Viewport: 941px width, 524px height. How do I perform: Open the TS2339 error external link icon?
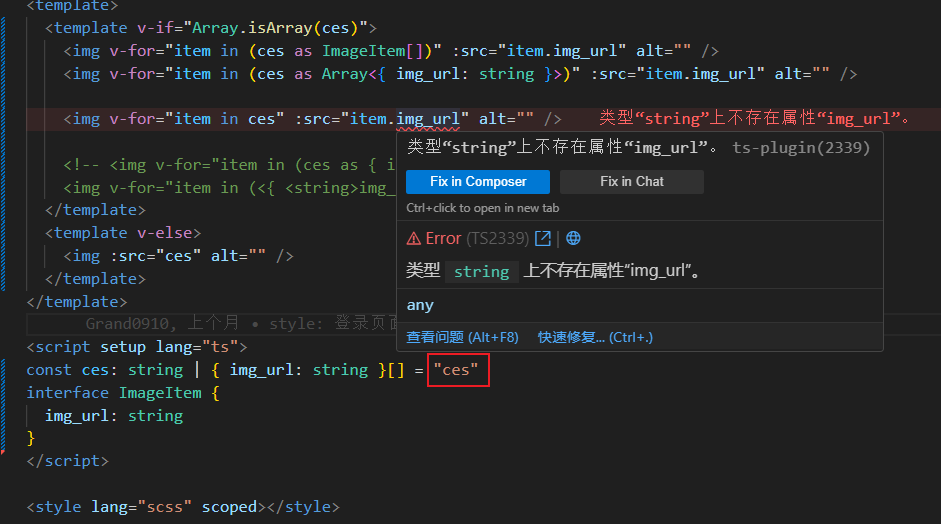coord(543,238)
